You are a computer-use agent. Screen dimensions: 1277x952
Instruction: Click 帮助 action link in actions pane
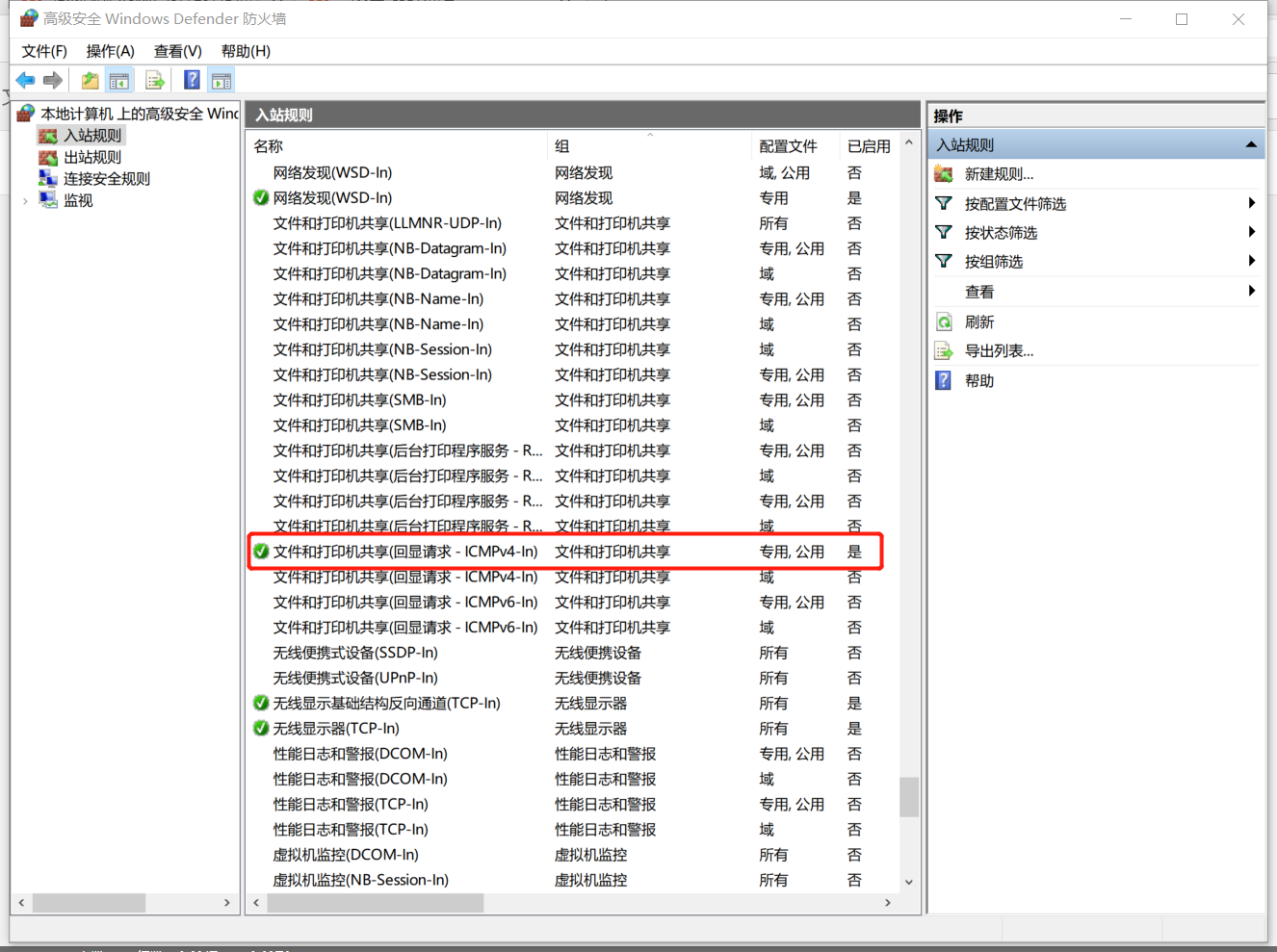coord(979,381)
